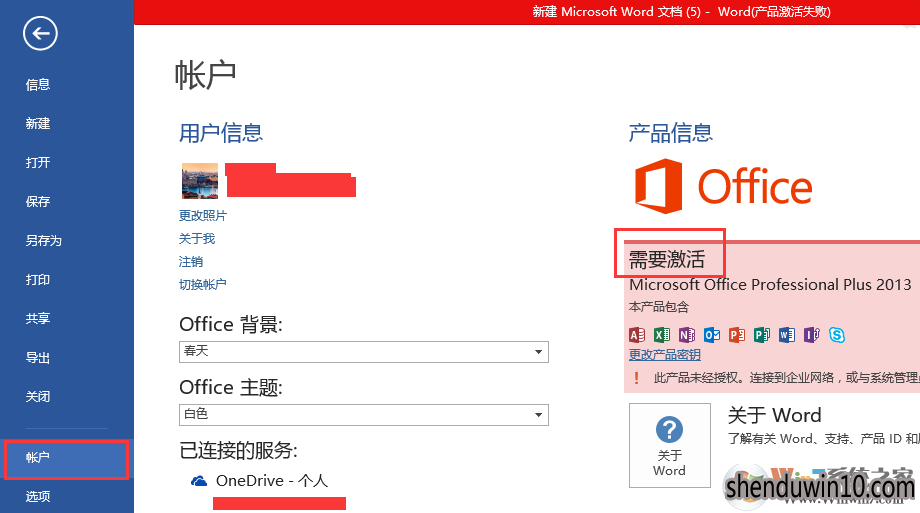Open the 关于 Word button

pyautogui.click(x=669, y=445)
